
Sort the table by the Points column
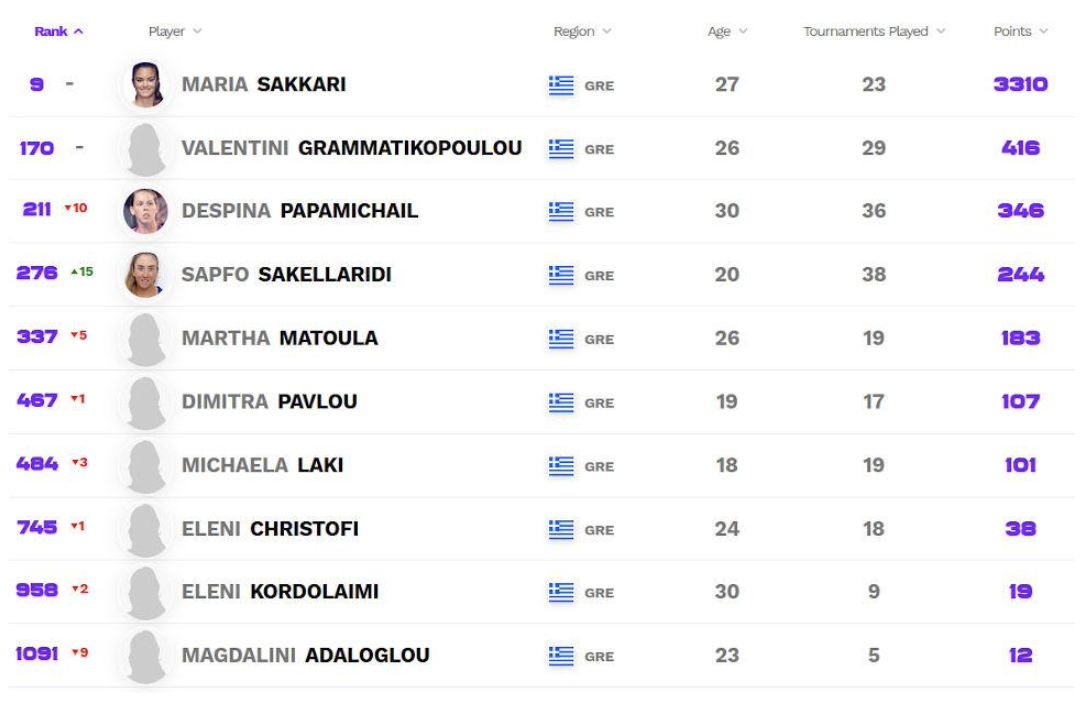tap(1021, 31)
